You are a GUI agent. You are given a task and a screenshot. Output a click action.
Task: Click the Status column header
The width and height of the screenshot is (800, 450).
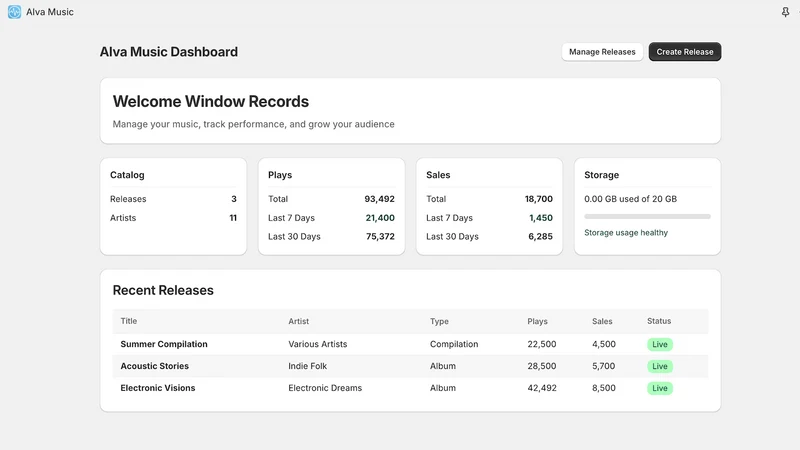click(x=659, y=321)
